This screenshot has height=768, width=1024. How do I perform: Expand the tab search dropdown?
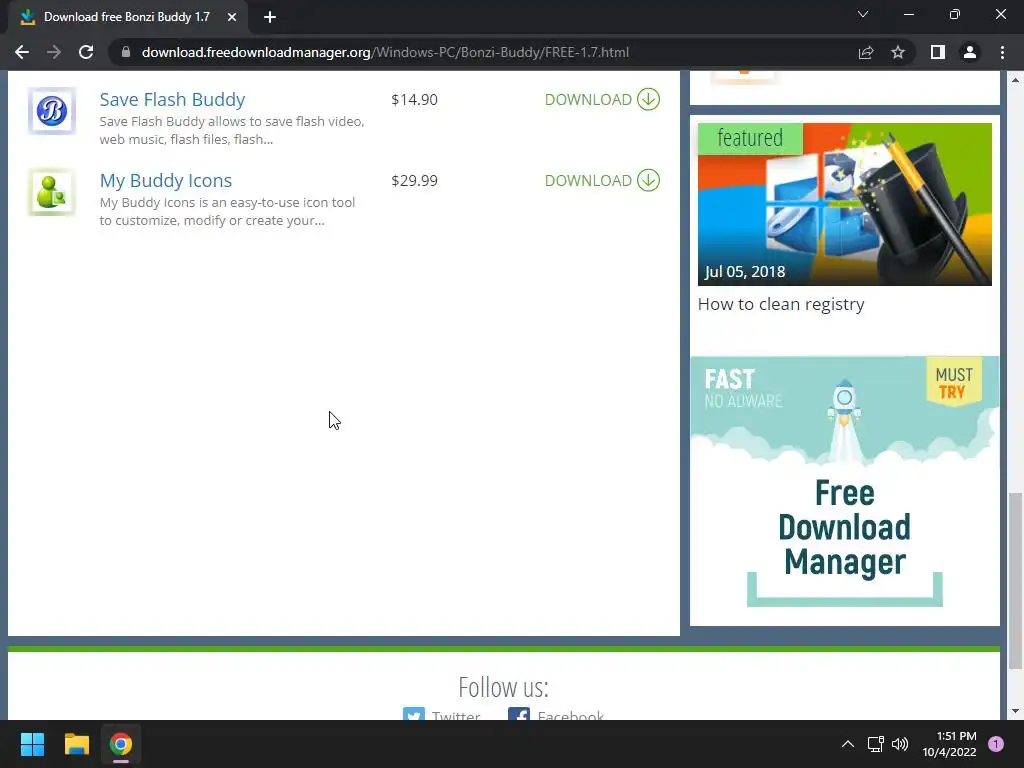pyautogui.click(x=863, y=14)
